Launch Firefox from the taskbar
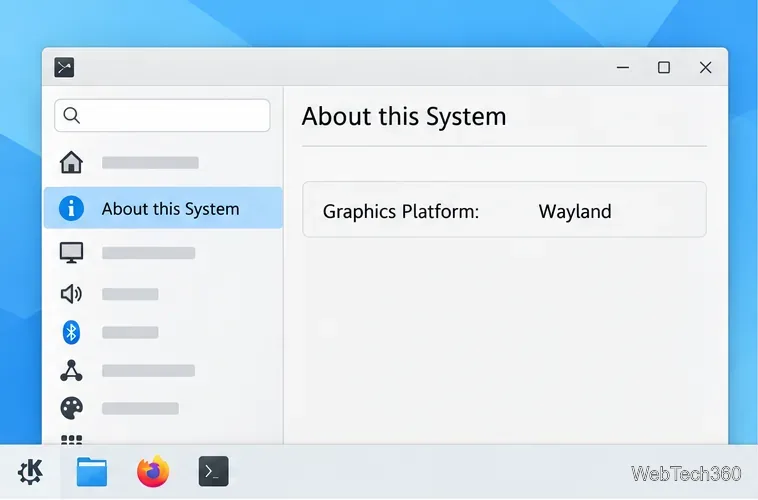 (x=153, y=471)
